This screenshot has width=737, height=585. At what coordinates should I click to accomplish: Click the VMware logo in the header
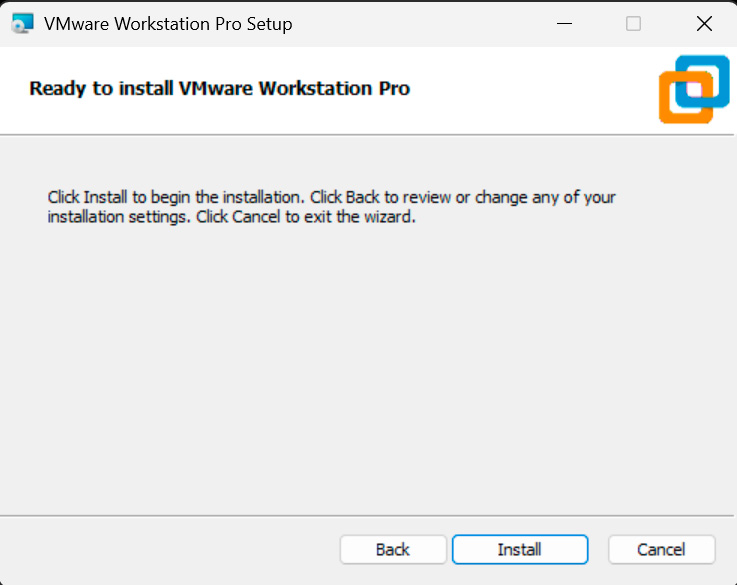[x=693, y=89]
